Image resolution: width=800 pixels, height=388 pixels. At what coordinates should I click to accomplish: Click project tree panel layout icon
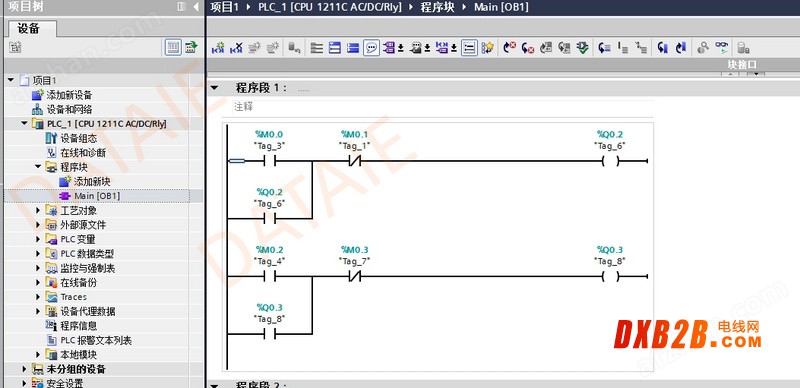coord(181,7)
